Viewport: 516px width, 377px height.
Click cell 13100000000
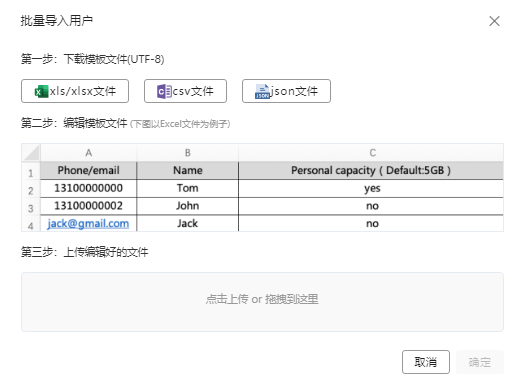point(88,188)
